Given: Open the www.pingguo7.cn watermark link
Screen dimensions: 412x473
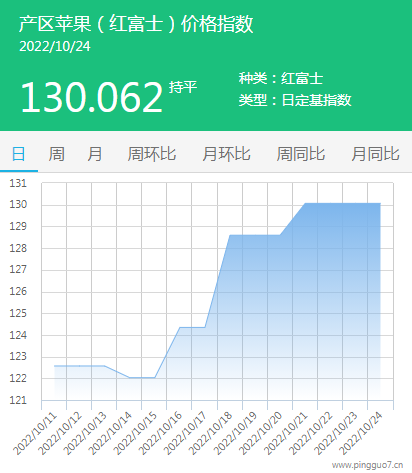Looking at the screenshot, I should click(x=368, y=465).
